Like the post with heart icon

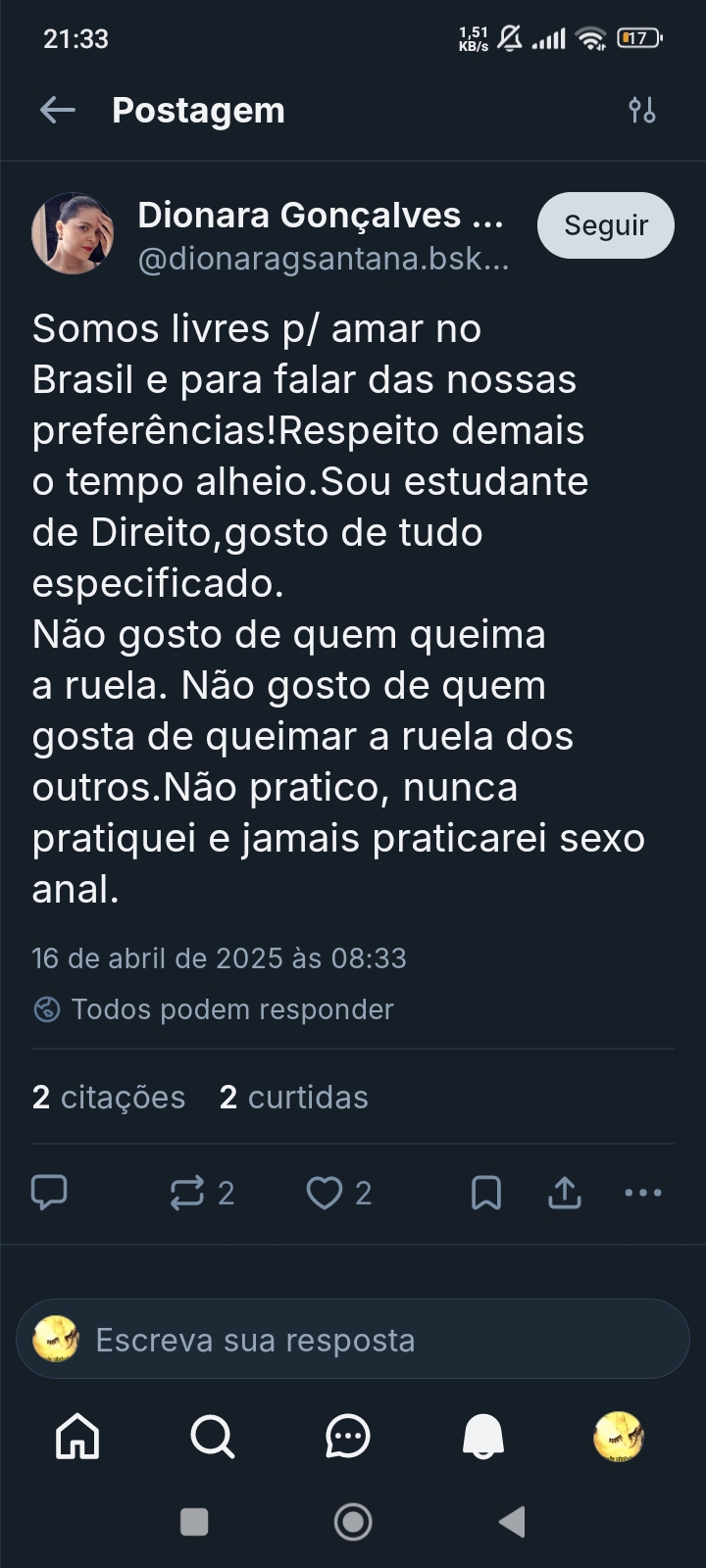325,1193
